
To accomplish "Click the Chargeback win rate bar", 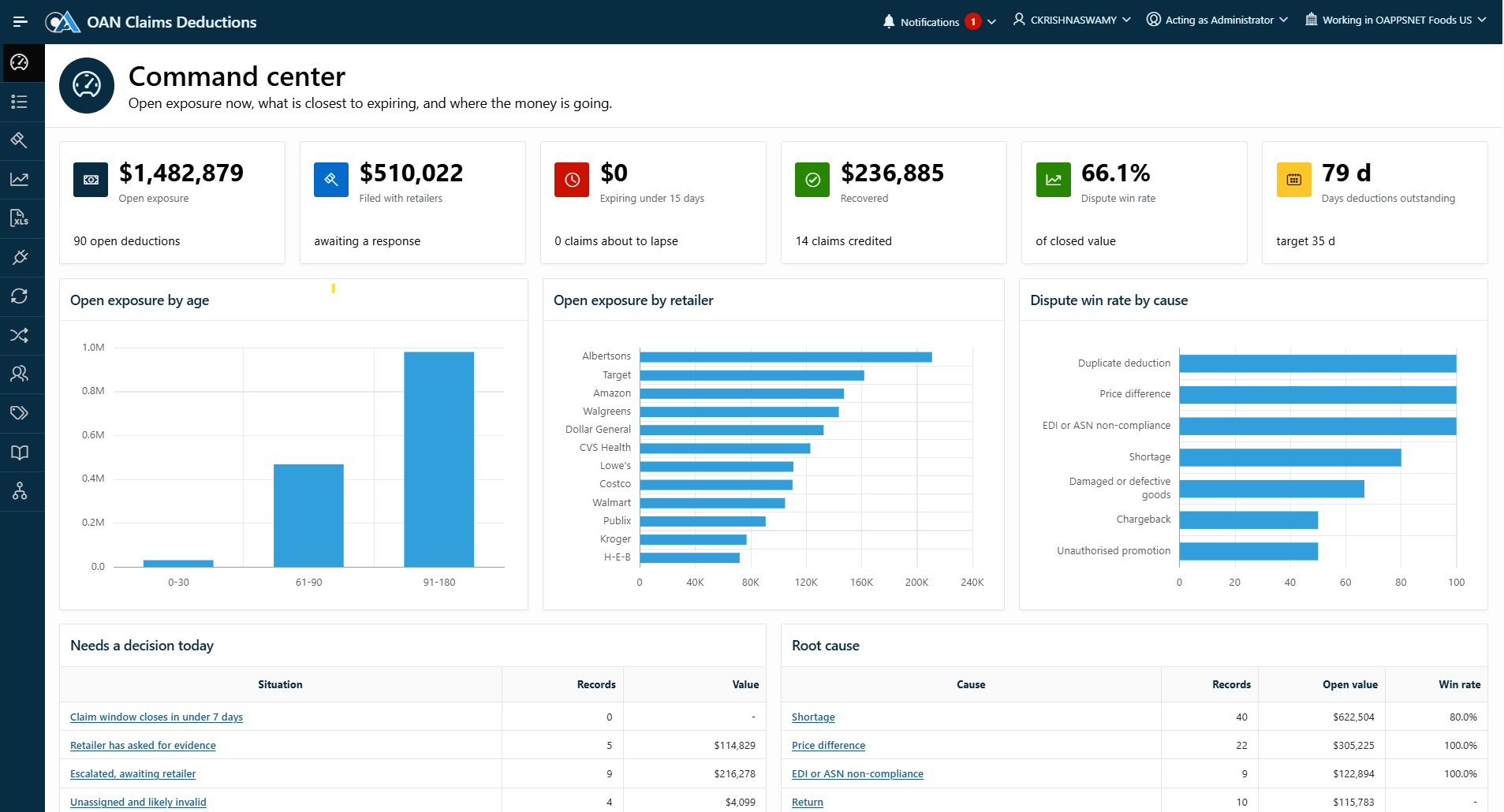I will pyautogui.click(x=1248, y=520).
